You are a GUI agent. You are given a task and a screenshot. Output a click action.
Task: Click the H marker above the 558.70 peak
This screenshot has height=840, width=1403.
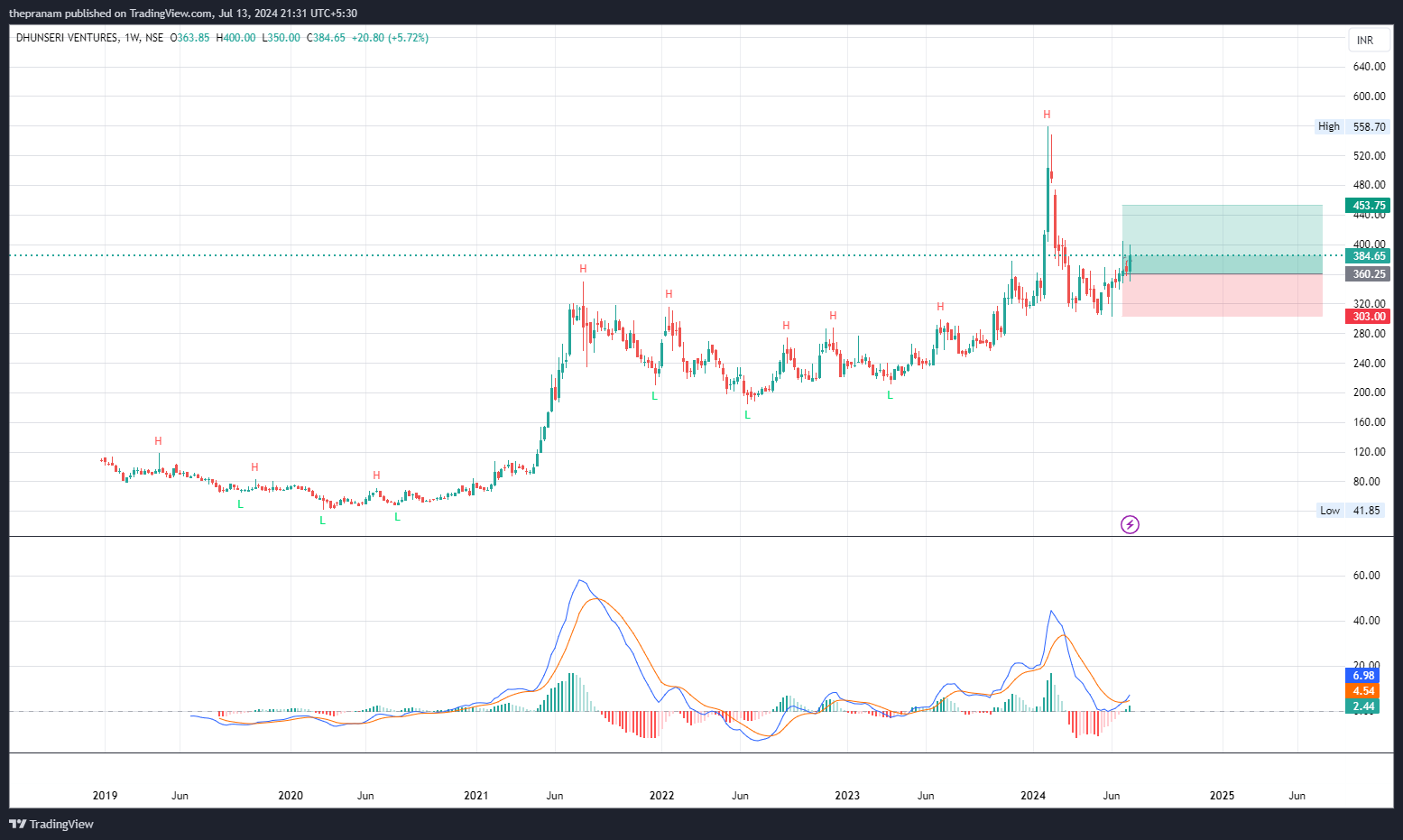(1047, 115)
